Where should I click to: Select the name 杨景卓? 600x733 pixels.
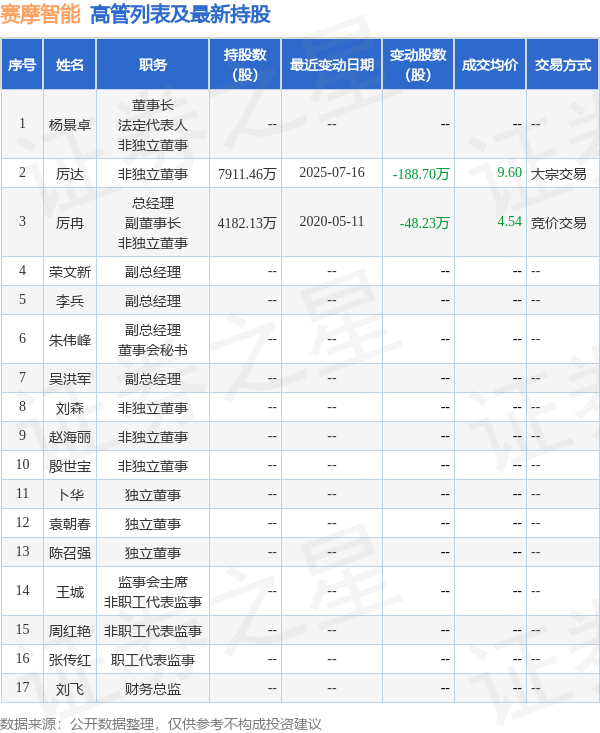click(70, 125)
